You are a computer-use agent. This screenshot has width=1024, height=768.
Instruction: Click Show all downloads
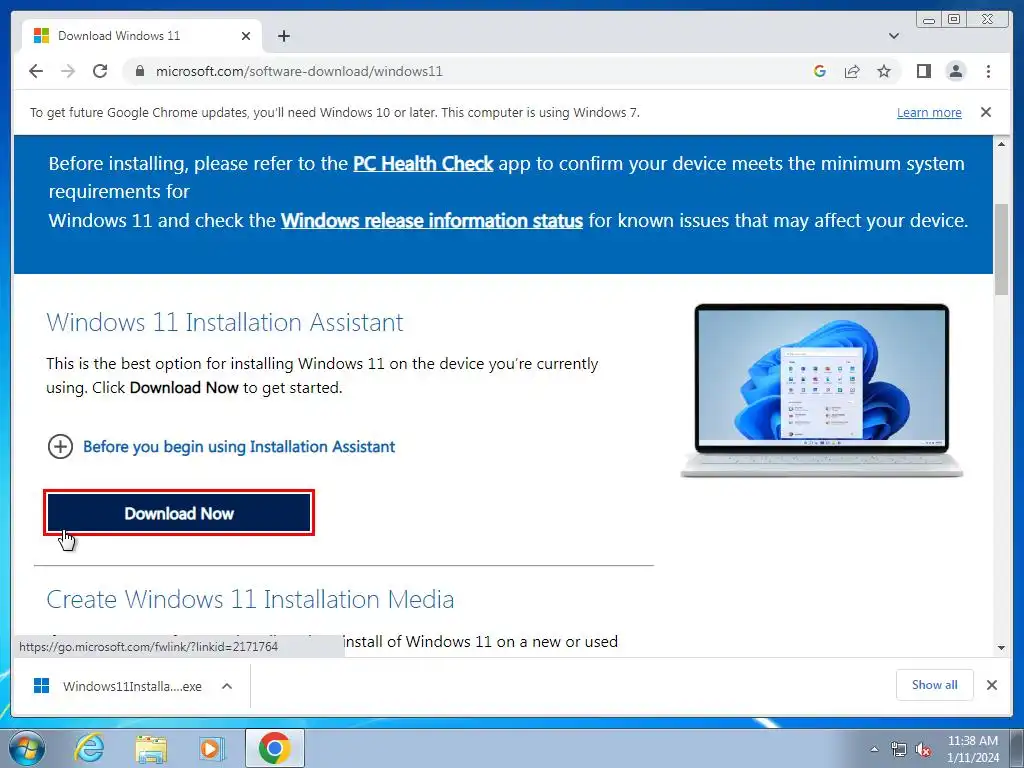click(935, 684)
